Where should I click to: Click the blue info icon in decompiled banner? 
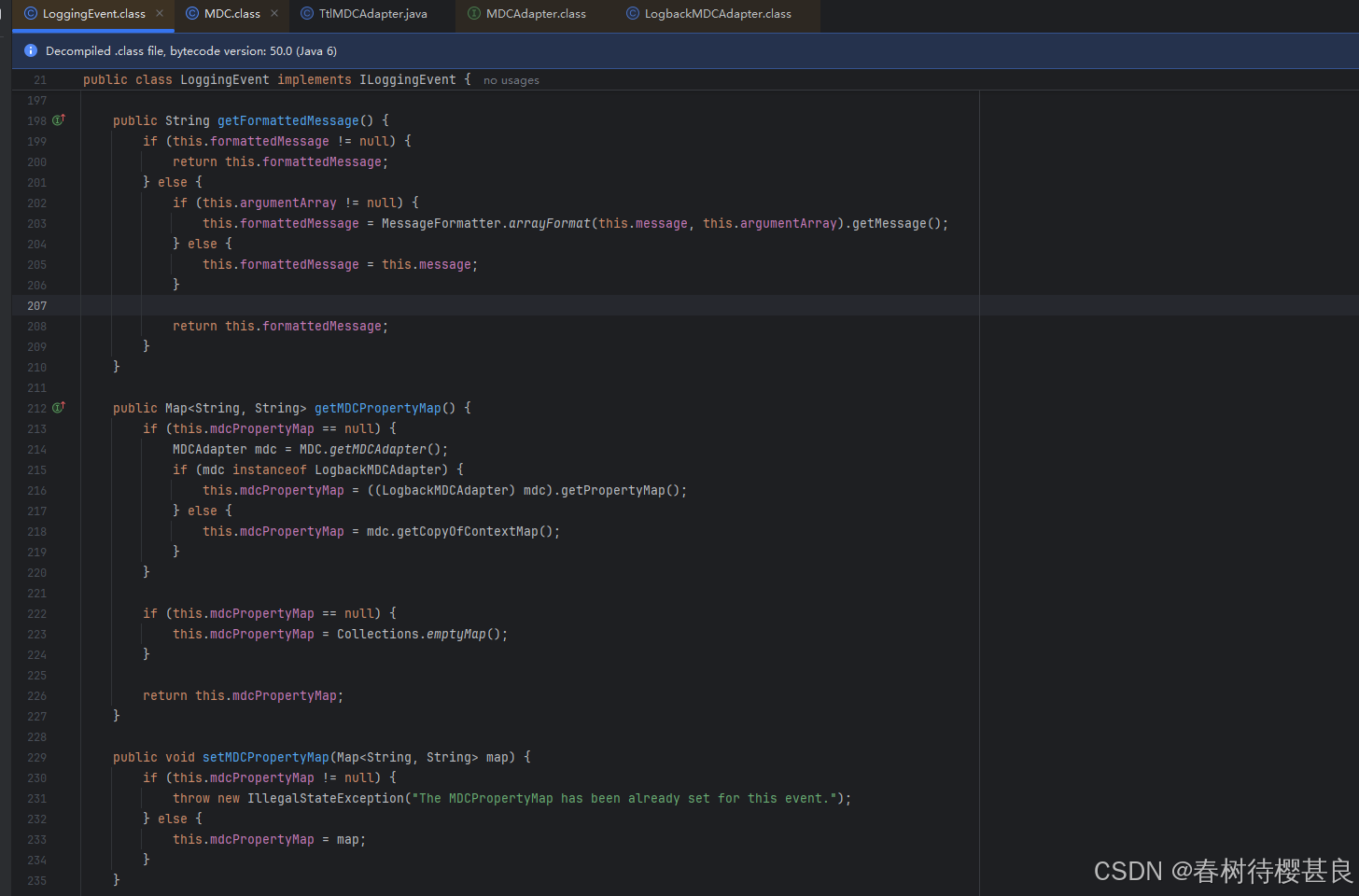pos(31,50)
